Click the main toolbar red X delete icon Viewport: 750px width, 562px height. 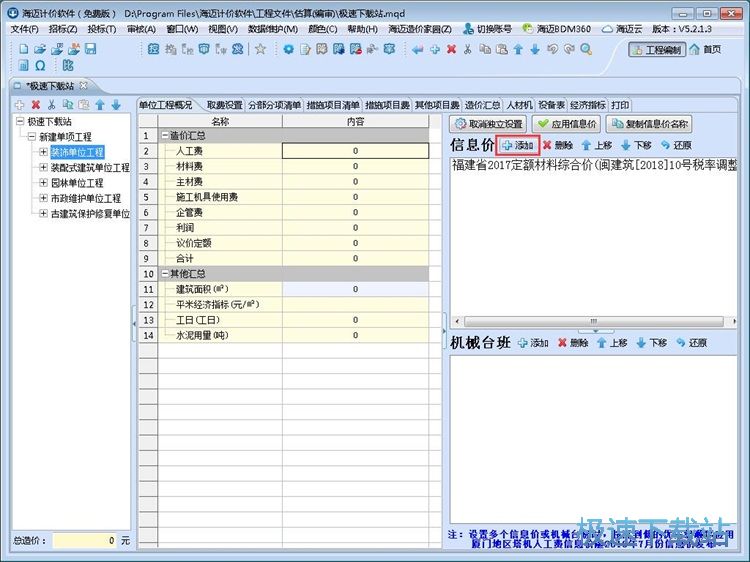[451, 49]
